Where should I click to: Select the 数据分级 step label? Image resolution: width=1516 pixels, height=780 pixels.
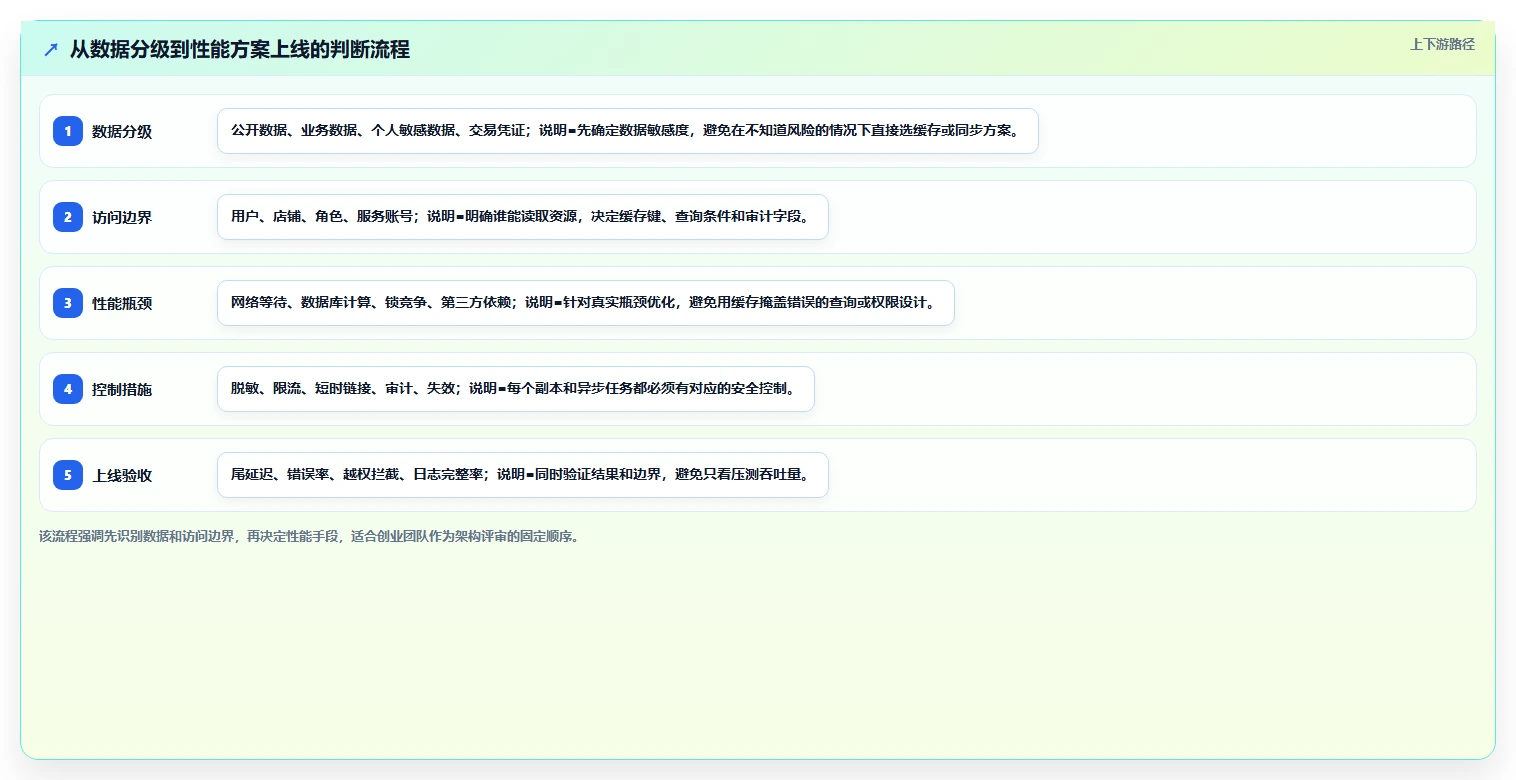tap(122, 131)
